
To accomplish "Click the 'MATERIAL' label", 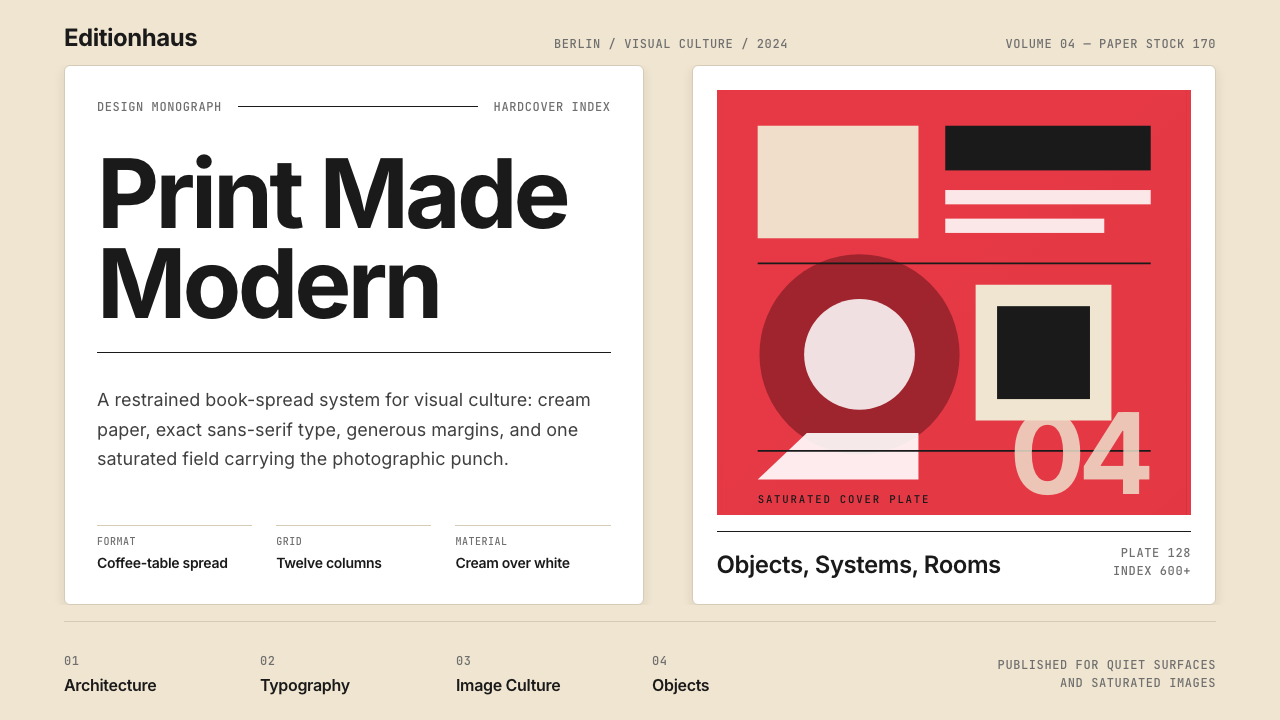I will [482, 542].
